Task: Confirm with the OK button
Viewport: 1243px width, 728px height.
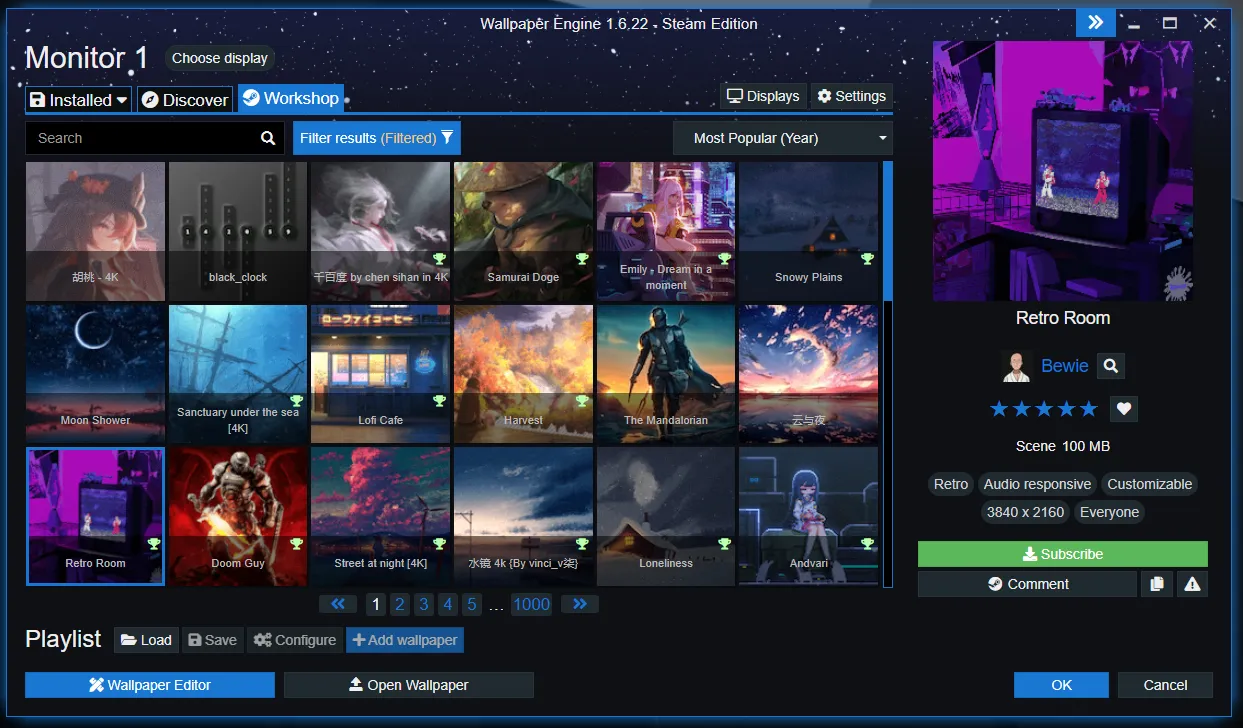Action: (x=1062, y=685)
